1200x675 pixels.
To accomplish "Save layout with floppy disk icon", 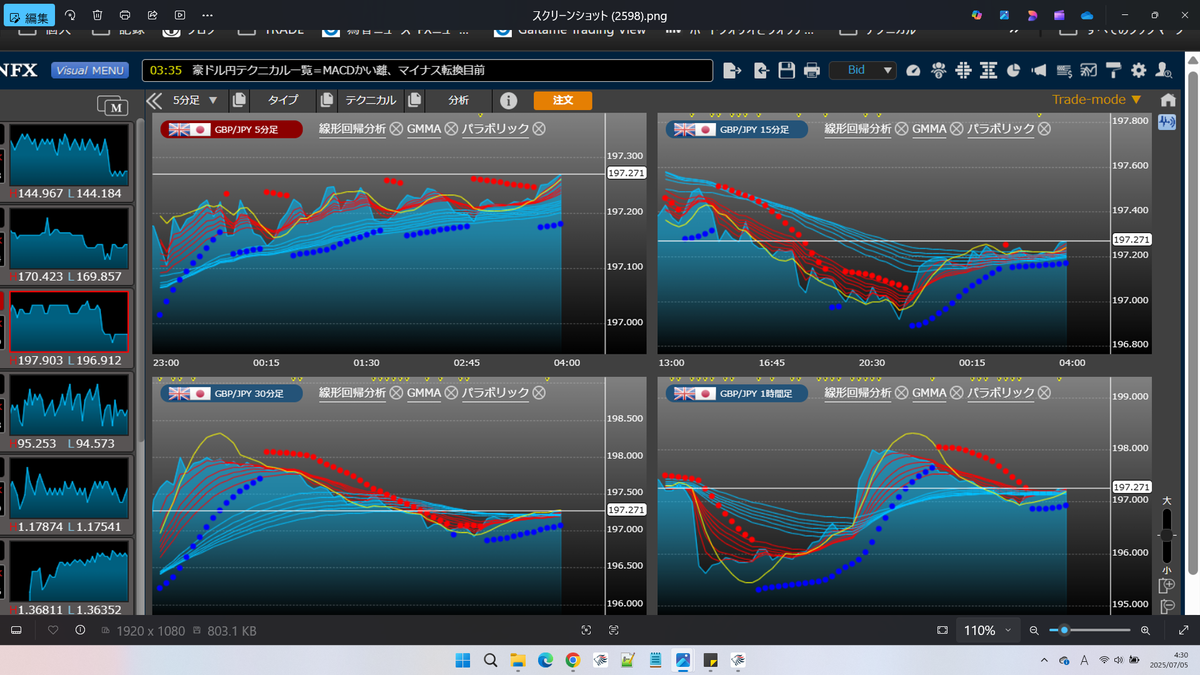I will coord(786,70).
